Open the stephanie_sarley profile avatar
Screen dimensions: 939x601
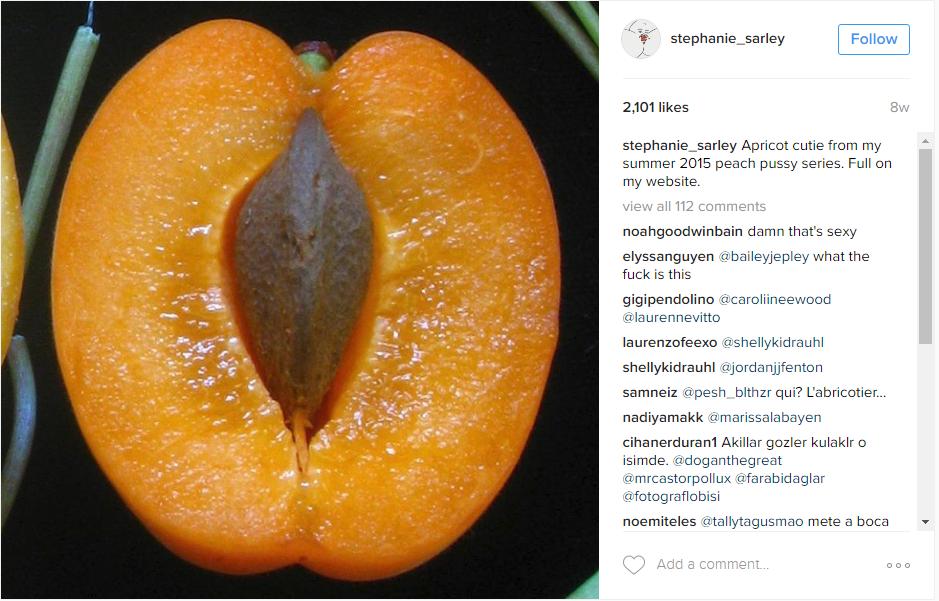[641, 39]
